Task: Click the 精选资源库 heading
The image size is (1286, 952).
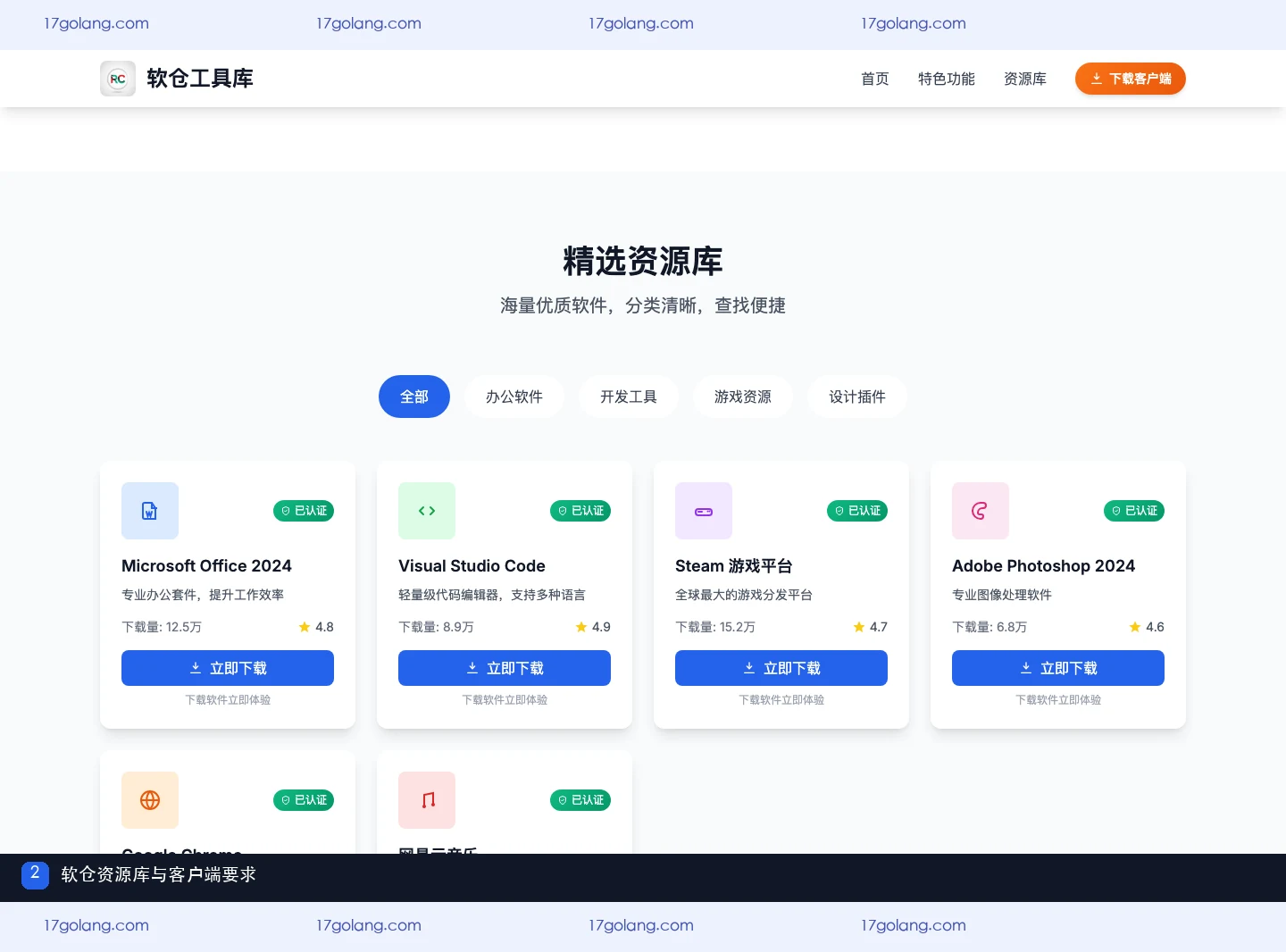Action: tap(643, 262)
